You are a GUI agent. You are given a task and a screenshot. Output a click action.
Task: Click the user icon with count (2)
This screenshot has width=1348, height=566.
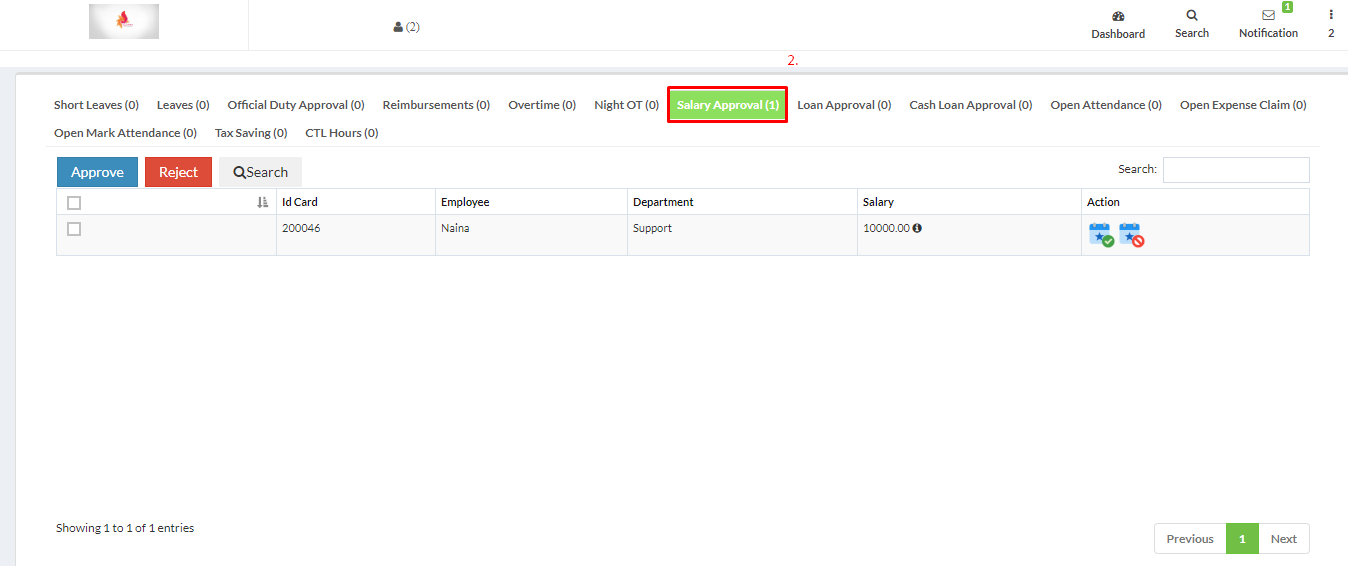coord(406,27)
